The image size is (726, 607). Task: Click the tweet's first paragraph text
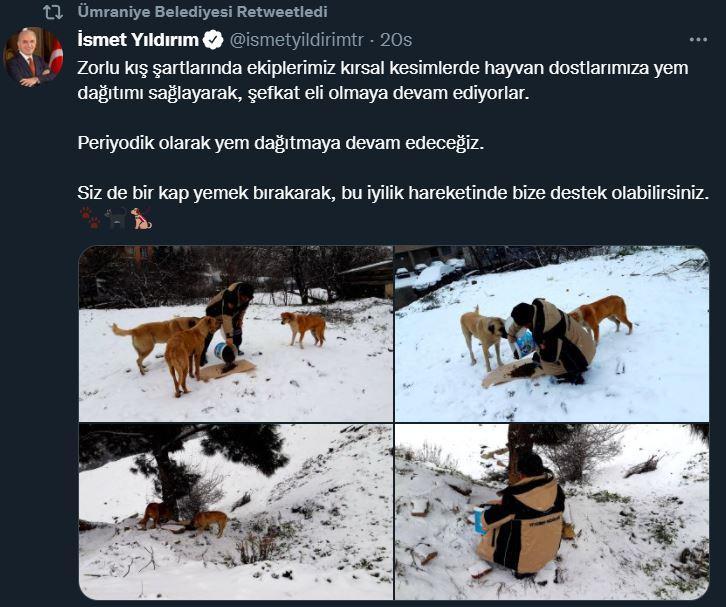(383, 81)
